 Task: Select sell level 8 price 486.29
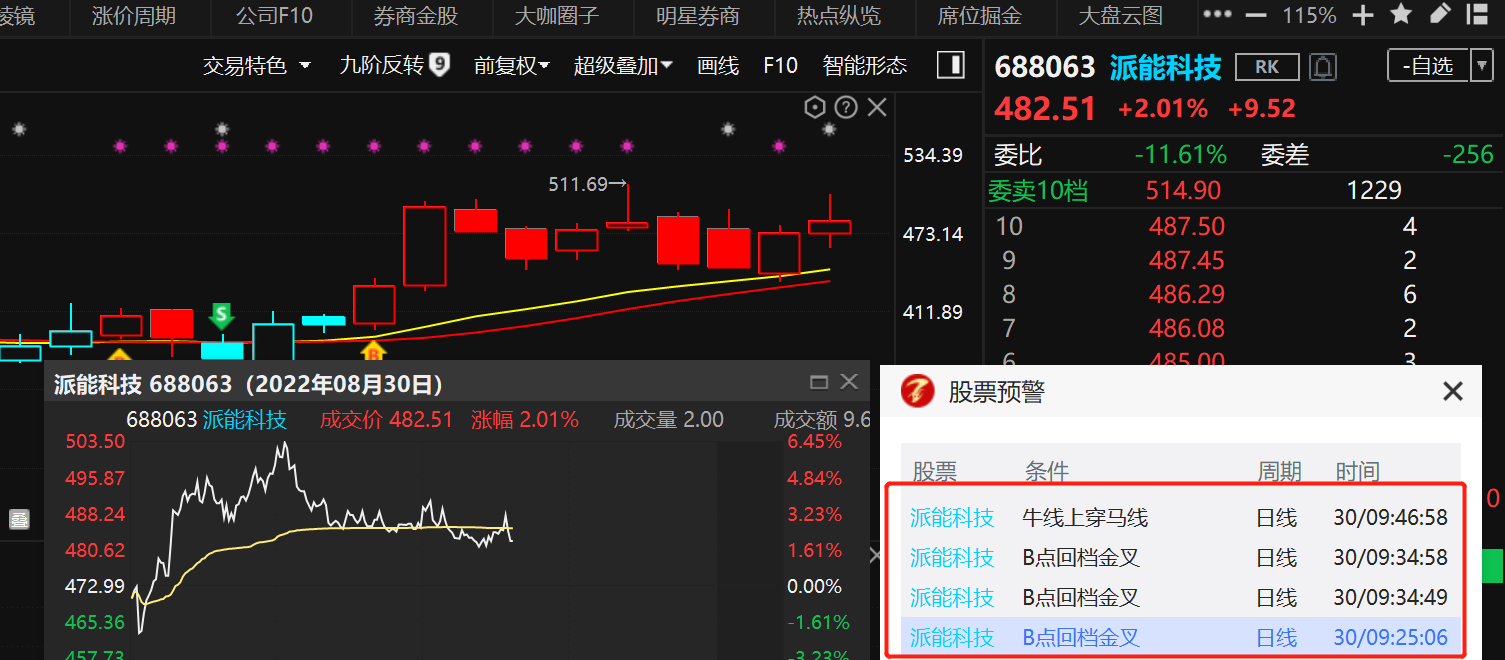point(1187,294)
